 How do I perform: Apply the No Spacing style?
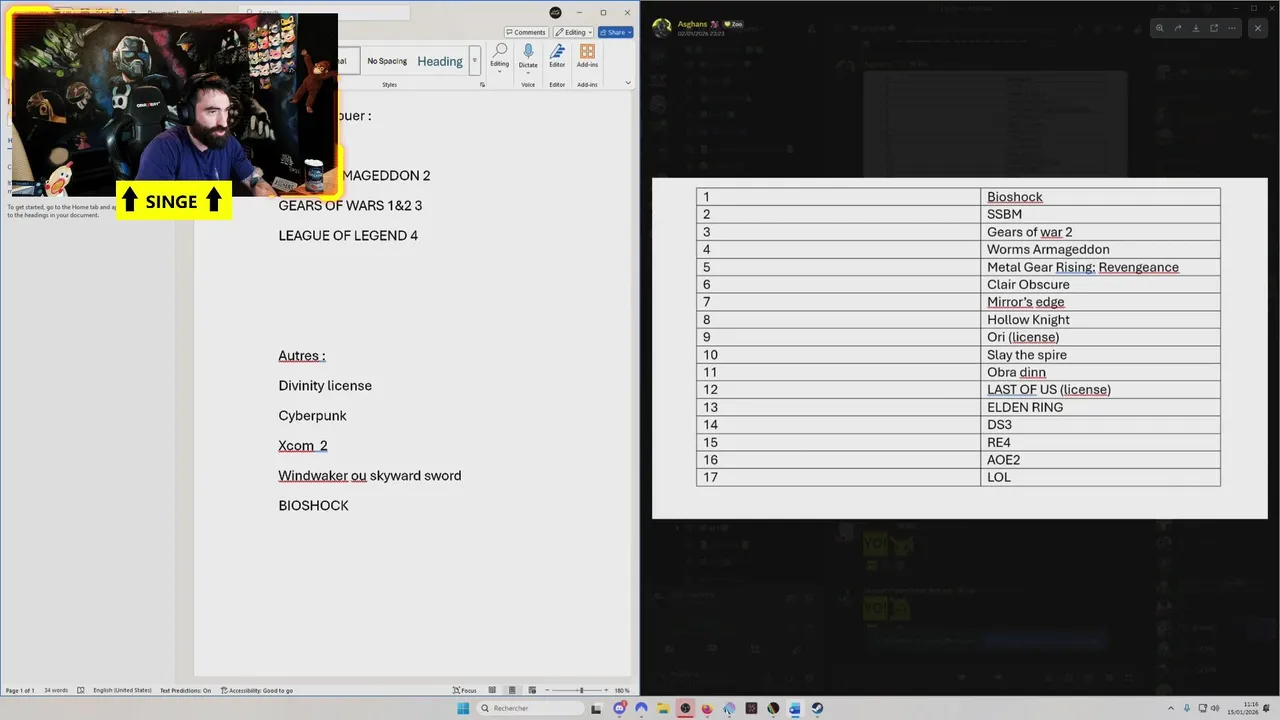[387, 61]
